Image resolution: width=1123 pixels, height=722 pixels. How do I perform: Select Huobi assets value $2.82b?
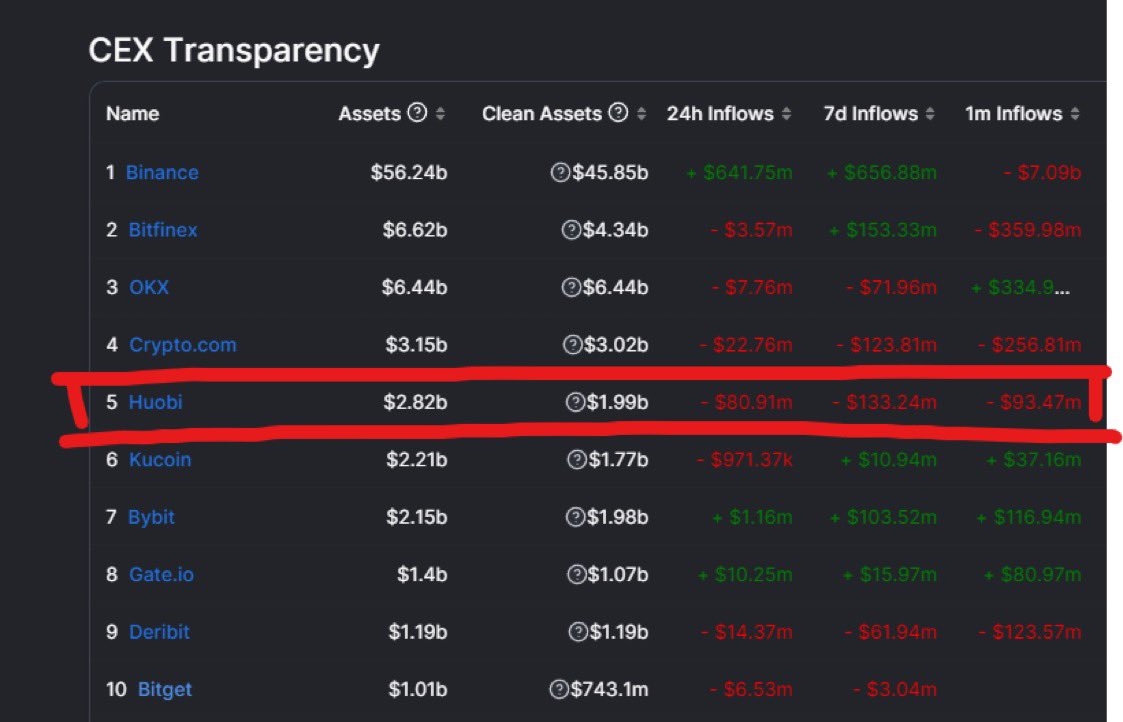tap(415, 403)
